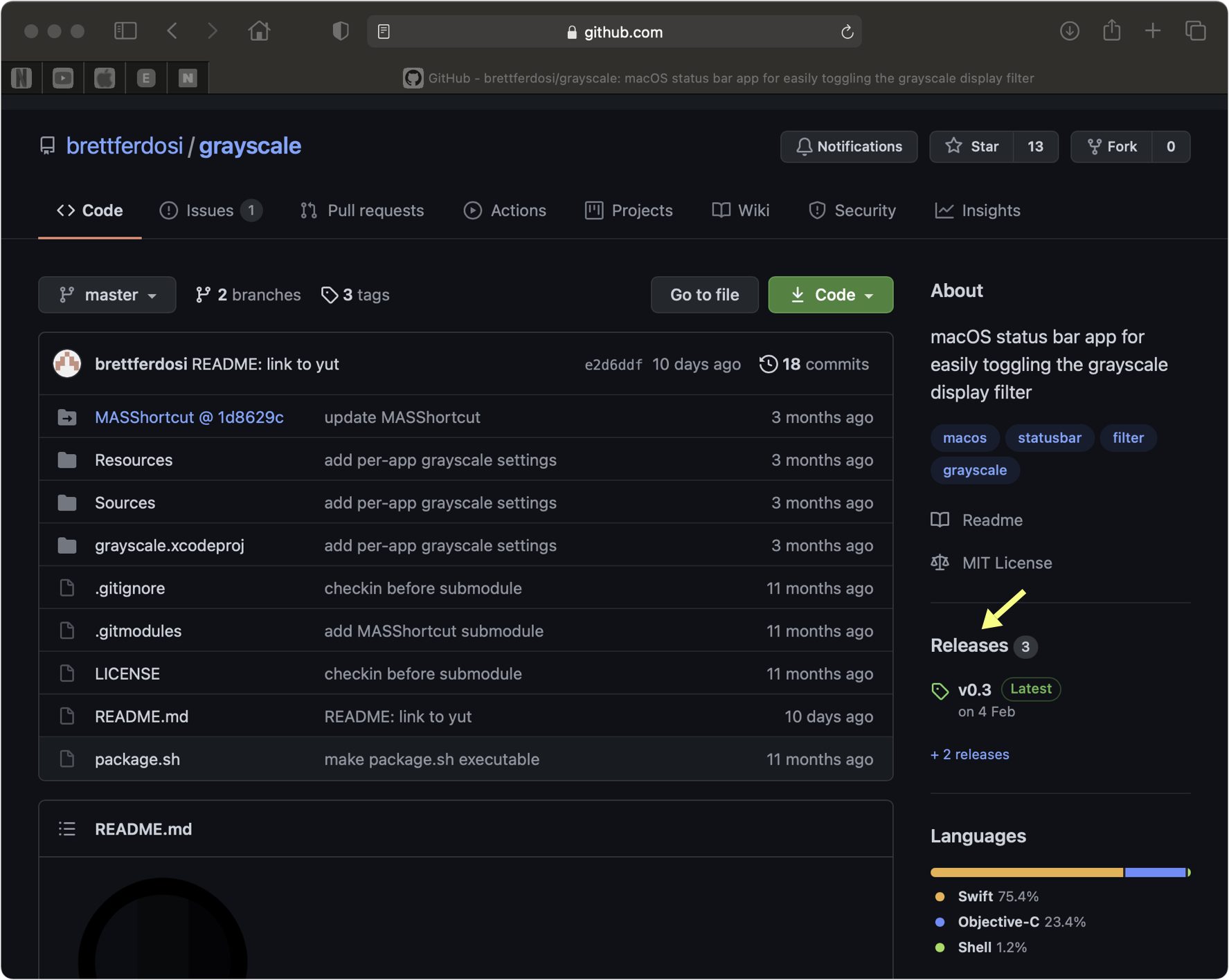The image size is (1229, 980).
Task: Open the Releases heading link
Action: pyautogui.click(x=969, y=646)
